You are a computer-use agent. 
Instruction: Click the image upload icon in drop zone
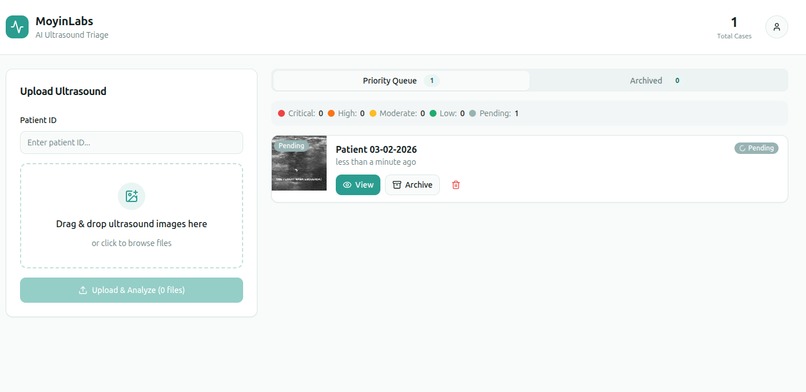(132, 196)
